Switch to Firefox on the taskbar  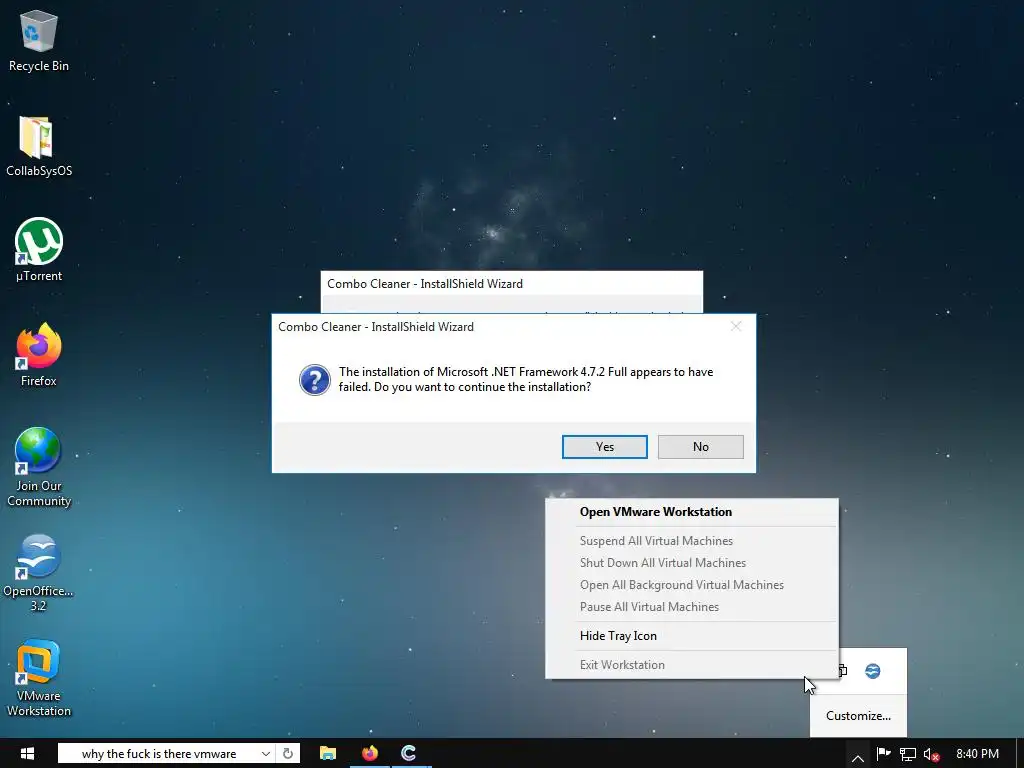[370, 753]
